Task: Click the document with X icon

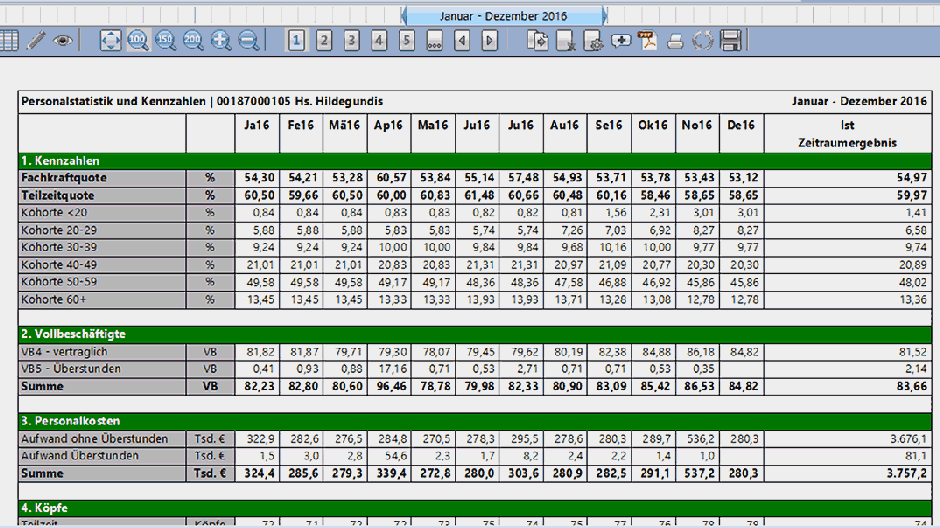Action: [x=565, y=41]
